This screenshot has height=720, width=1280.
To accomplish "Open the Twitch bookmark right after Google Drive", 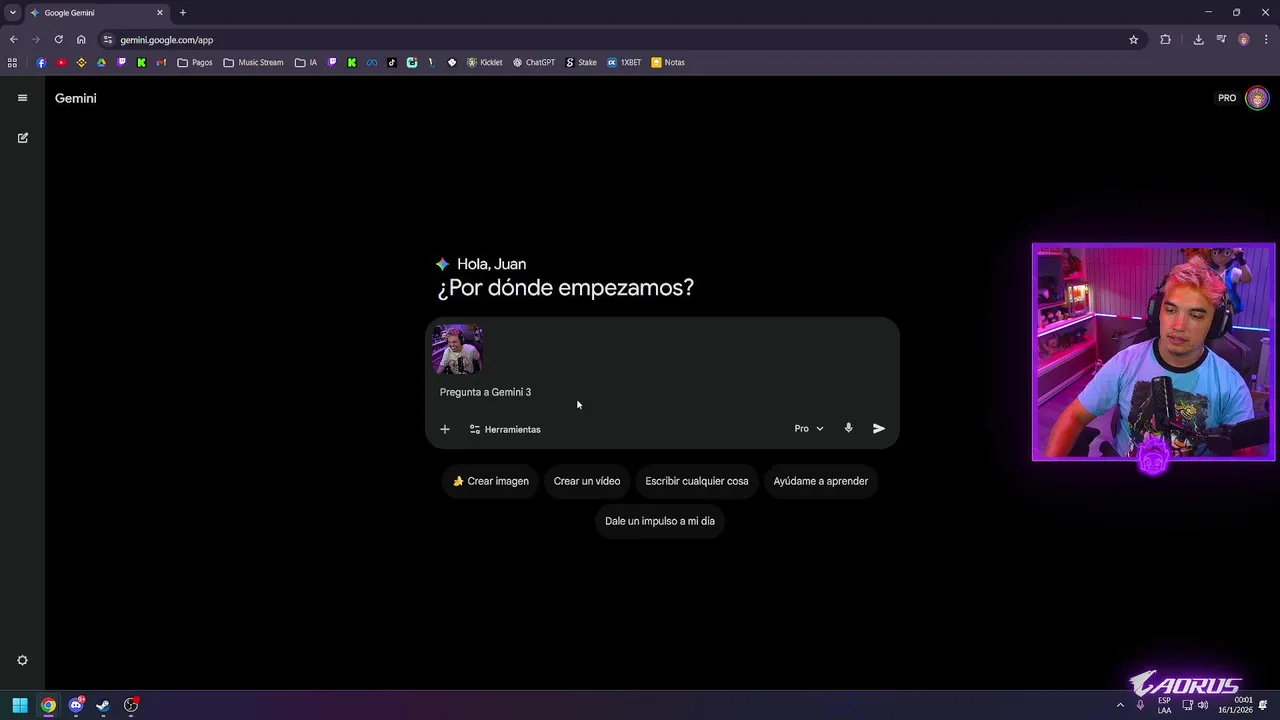I will pos(121,62).
